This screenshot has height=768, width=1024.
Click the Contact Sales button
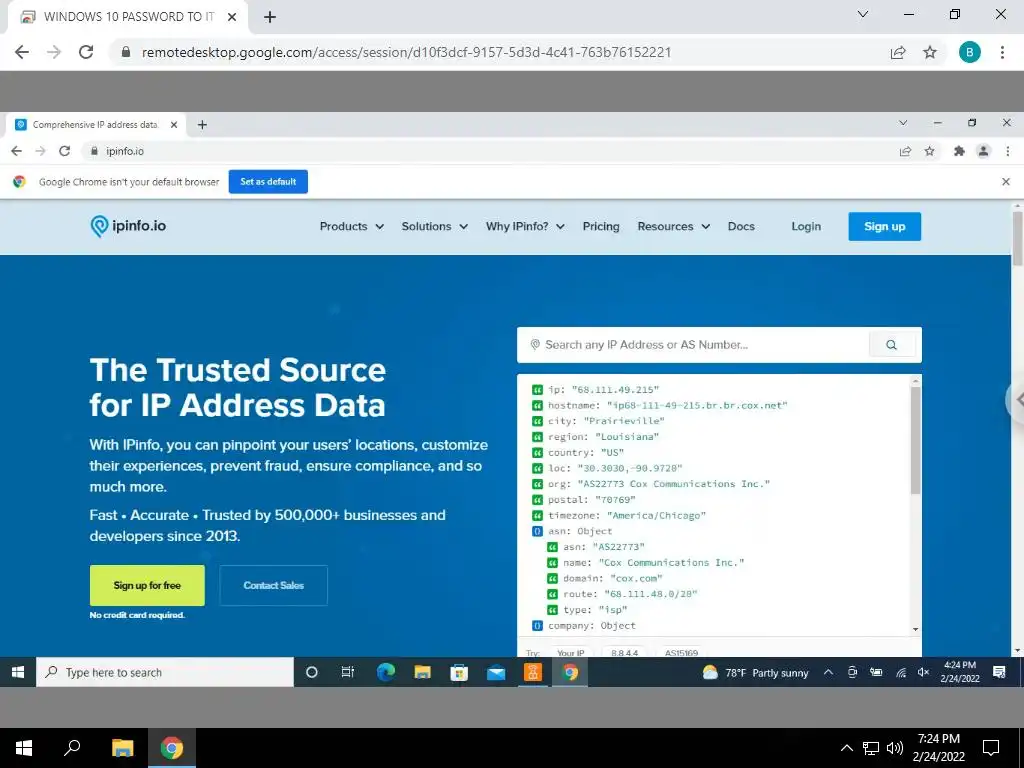click(274, 585)
